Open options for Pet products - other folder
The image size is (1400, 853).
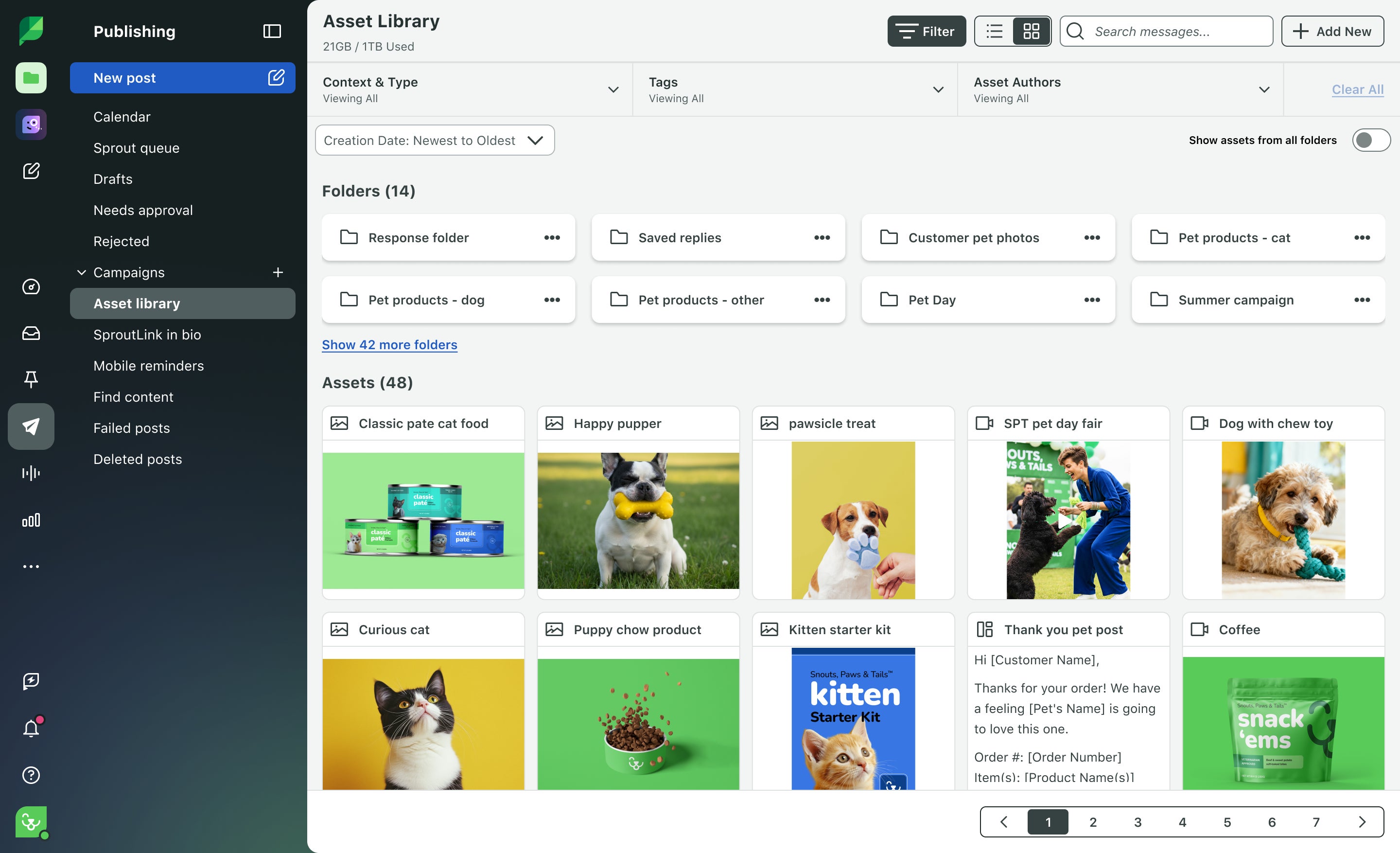click(822, 300)
